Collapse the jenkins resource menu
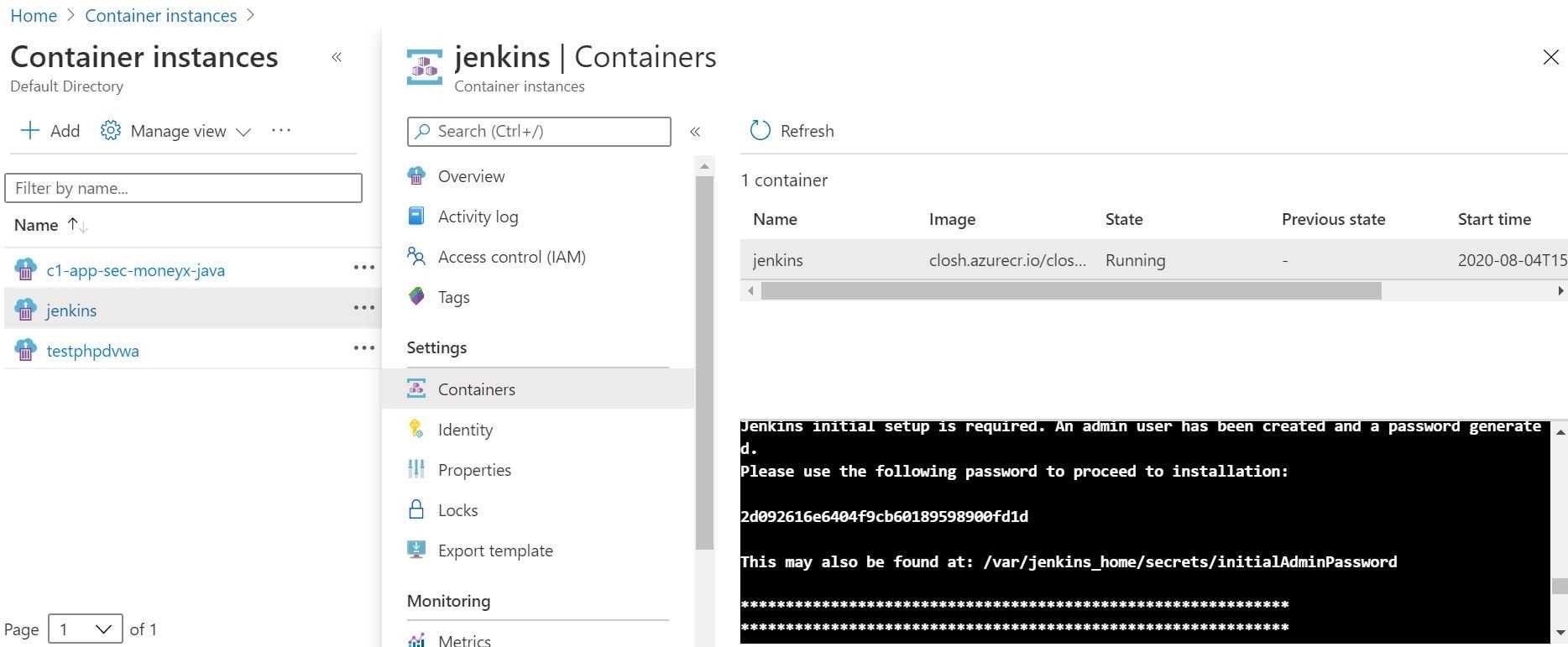This screenshot has width=1568, height=647. point(695,132)
